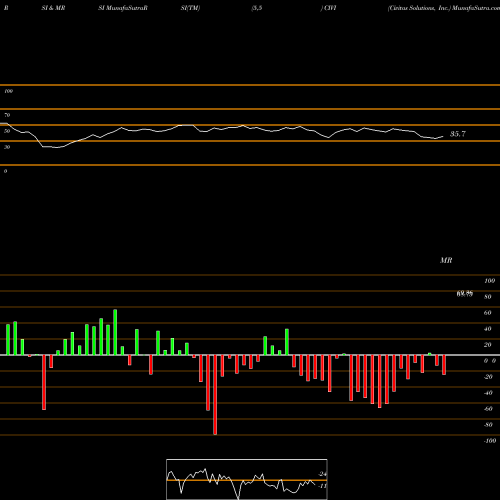Viewport: 500px width, 500px height.
Task: Click the 'SI & MR' header label
Action: [x=53, y=8]
